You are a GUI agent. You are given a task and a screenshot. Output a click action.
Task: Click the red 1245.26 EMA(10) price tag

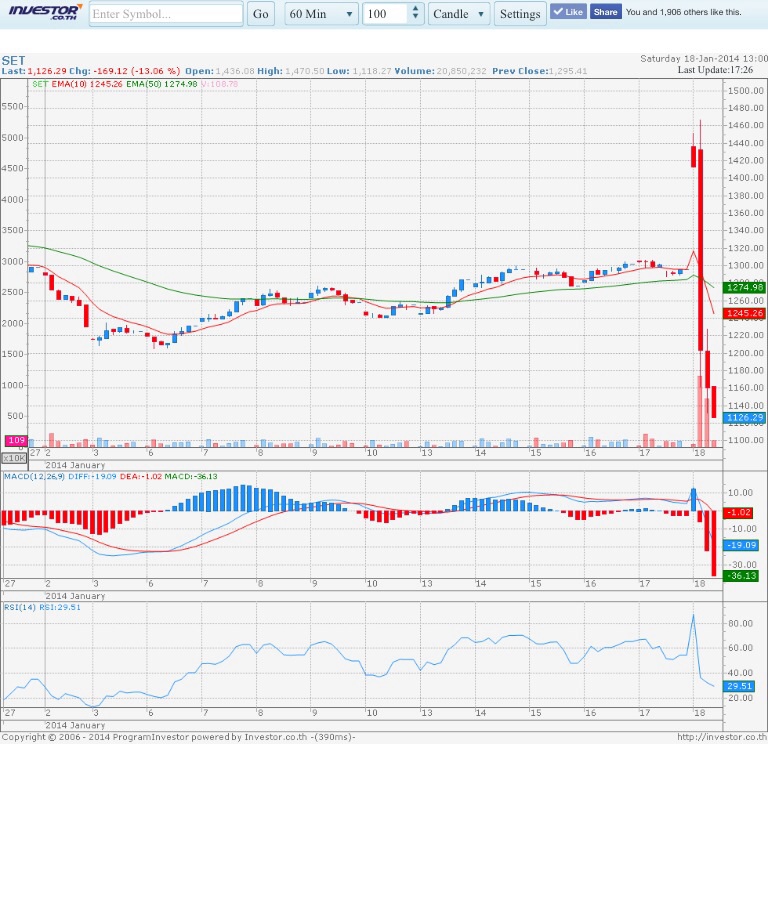[744, 314]
